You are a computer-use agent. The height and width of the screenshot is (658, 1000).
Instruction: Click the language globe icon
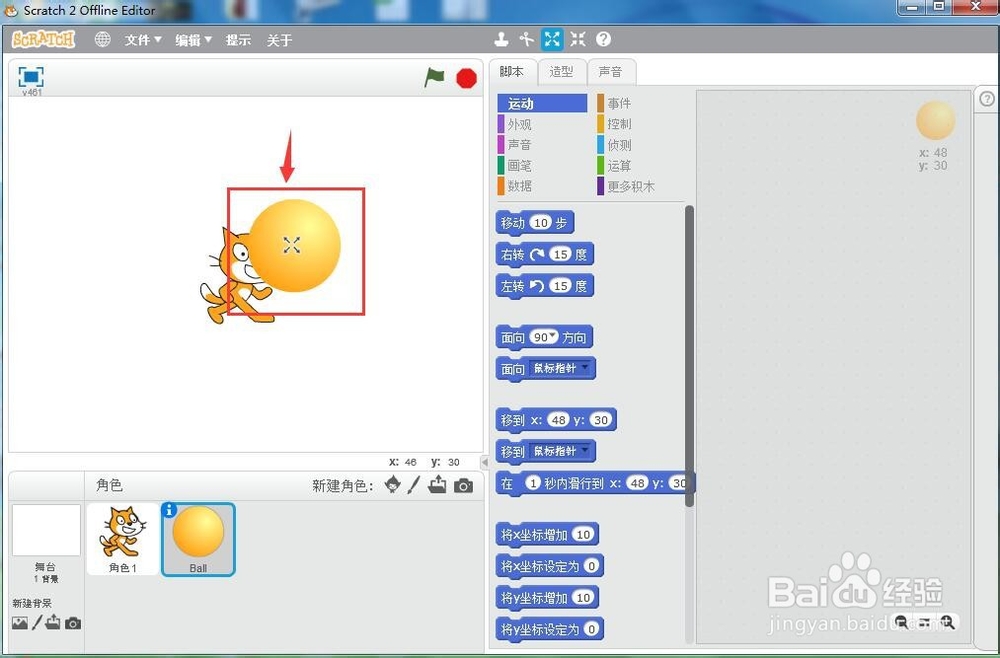click(x=102, y=40)
